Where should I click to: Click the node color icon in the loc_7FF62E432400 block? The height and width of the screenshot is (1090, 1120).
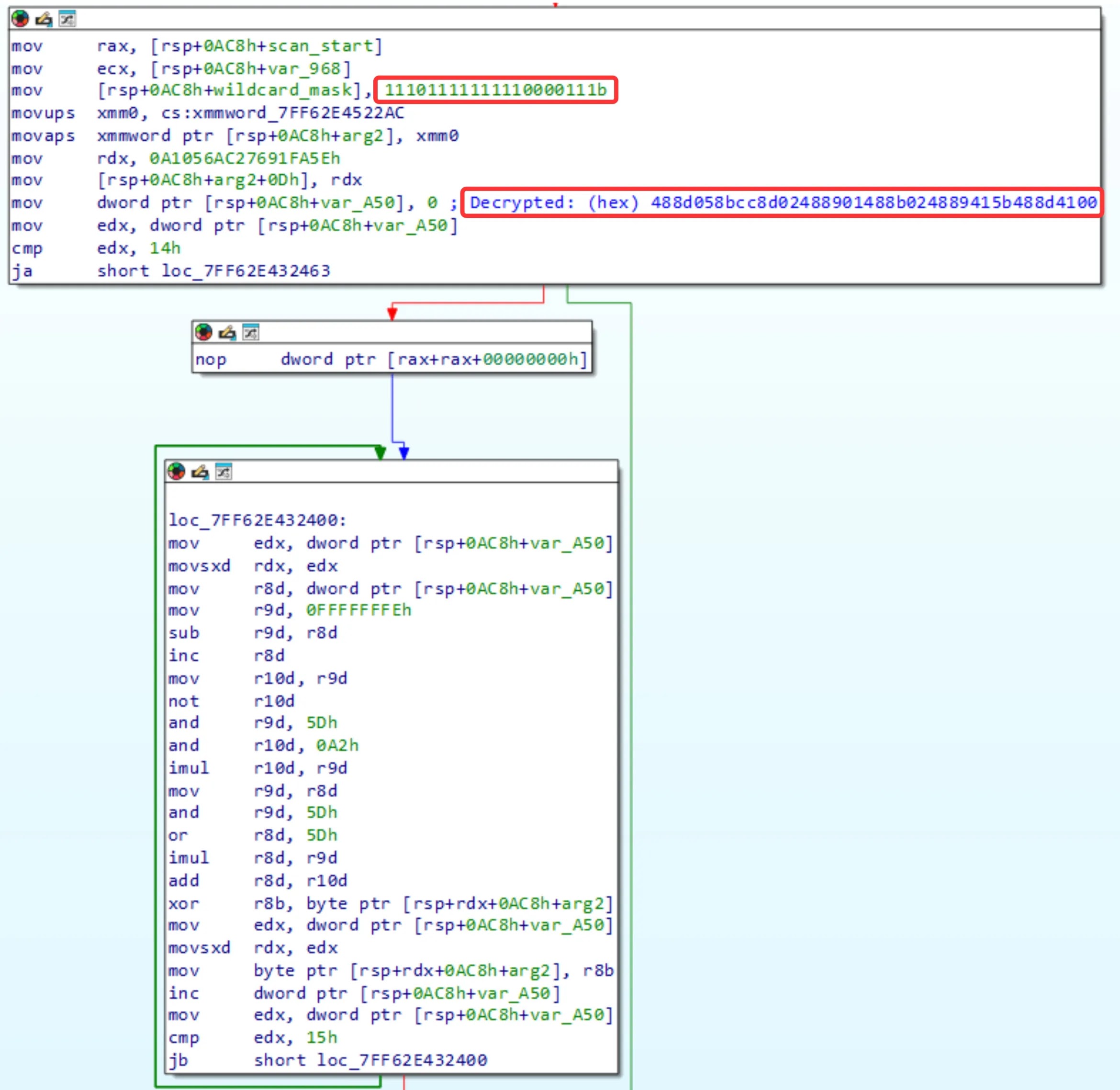click(176, 471)
